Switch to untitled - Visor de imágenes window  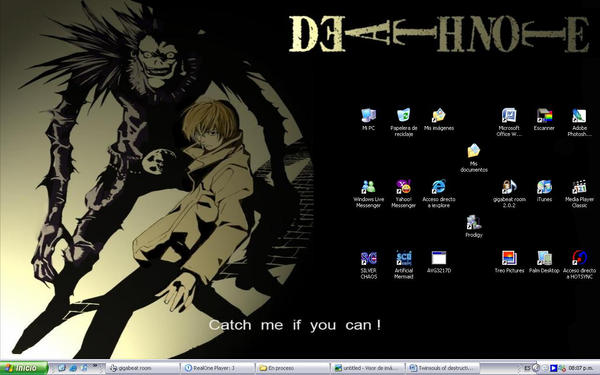tap(367, 368)
